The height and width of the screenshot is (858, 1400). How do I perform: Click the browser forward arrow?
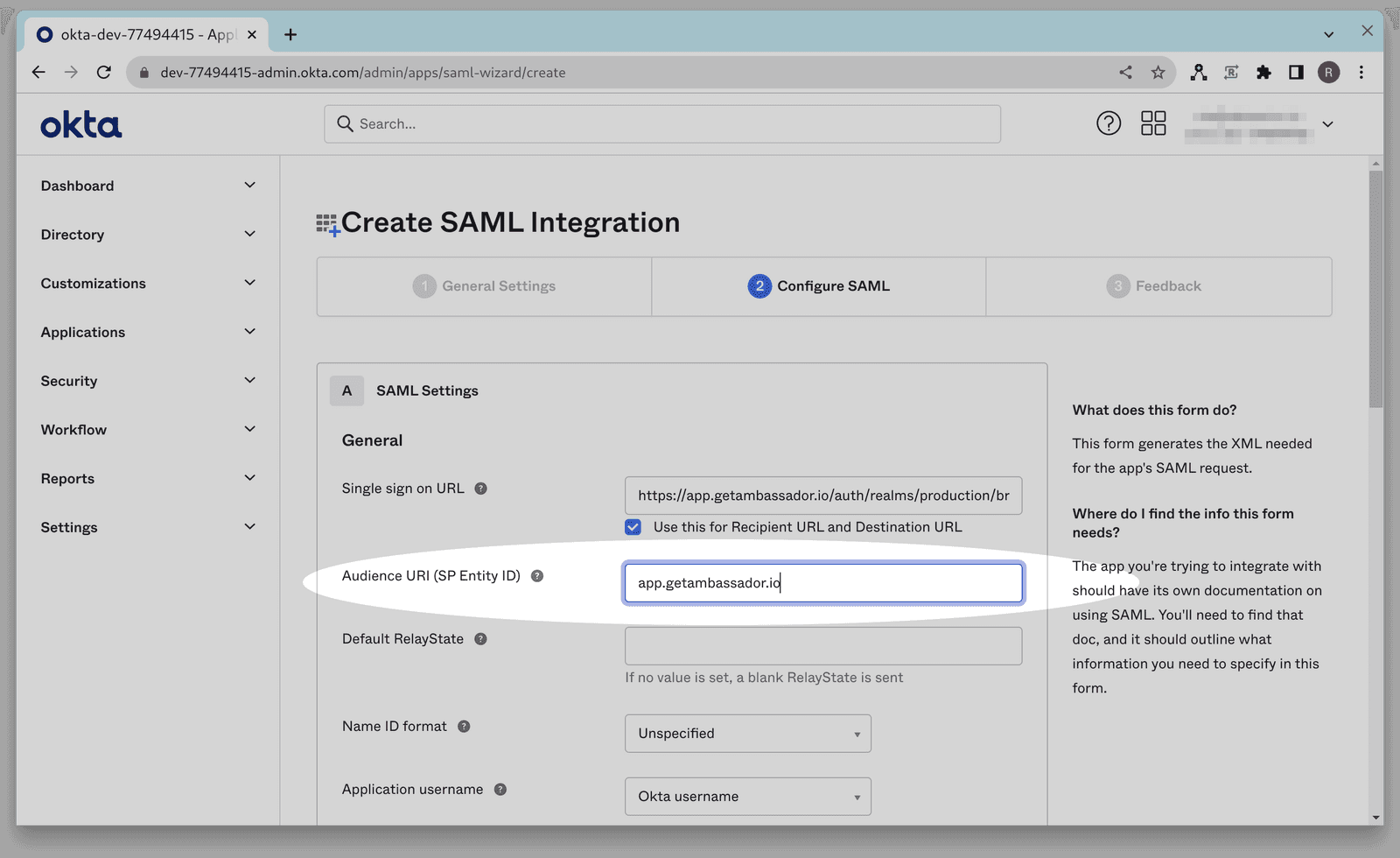tap(71, 73)
